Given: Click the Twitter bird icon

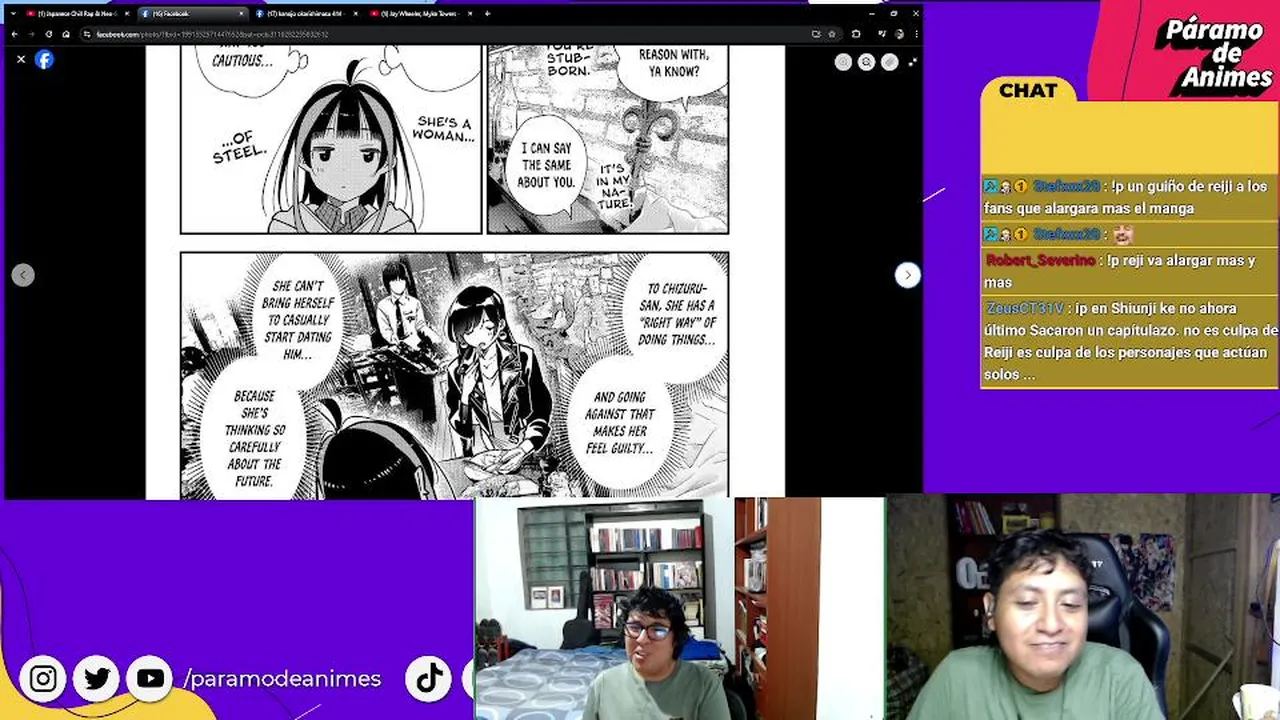Looking at the screenshot, I should (97, 679).
